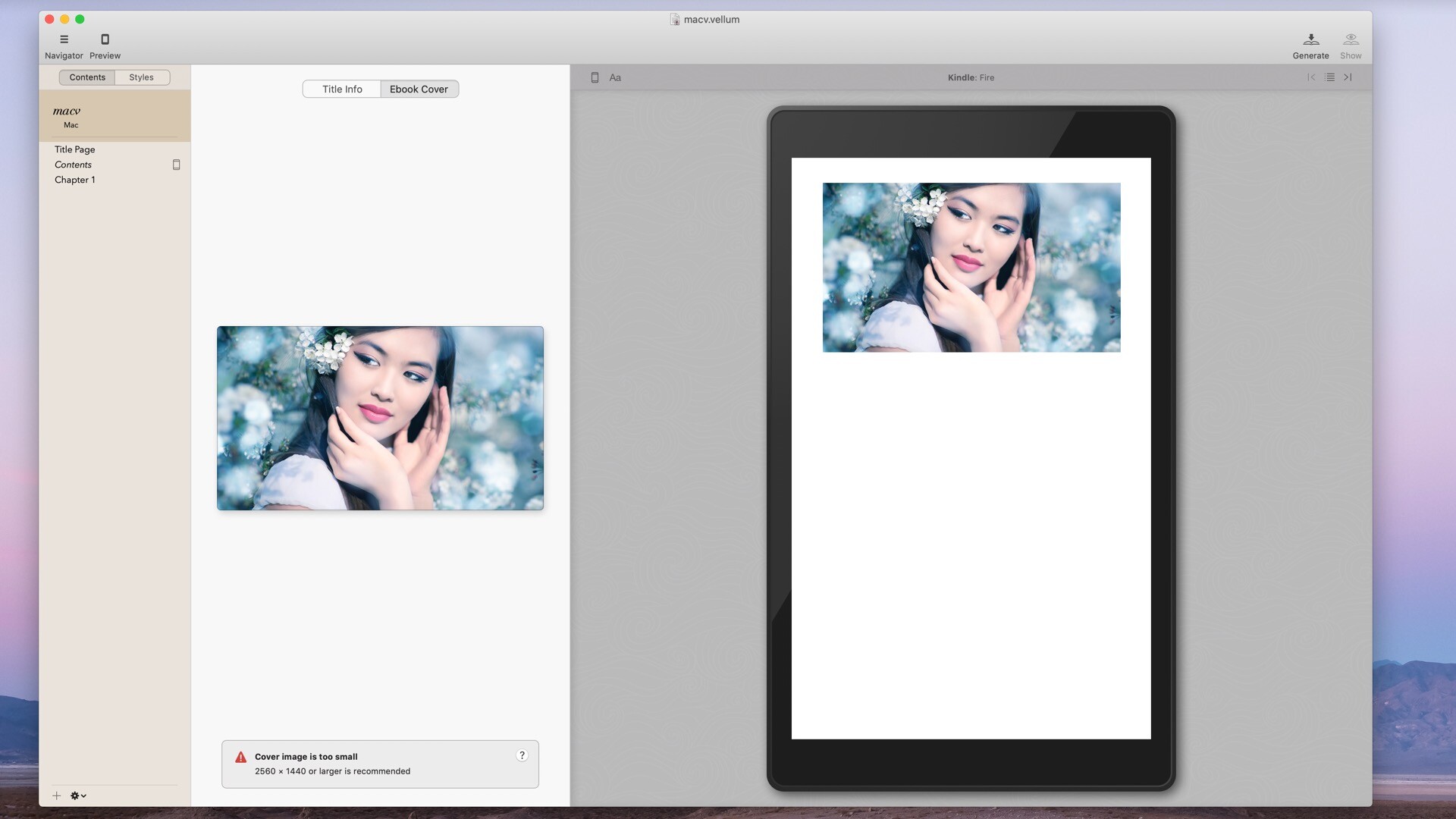
Task: Open the Kindle: Fire device dropdown
Action: point(971,77)
